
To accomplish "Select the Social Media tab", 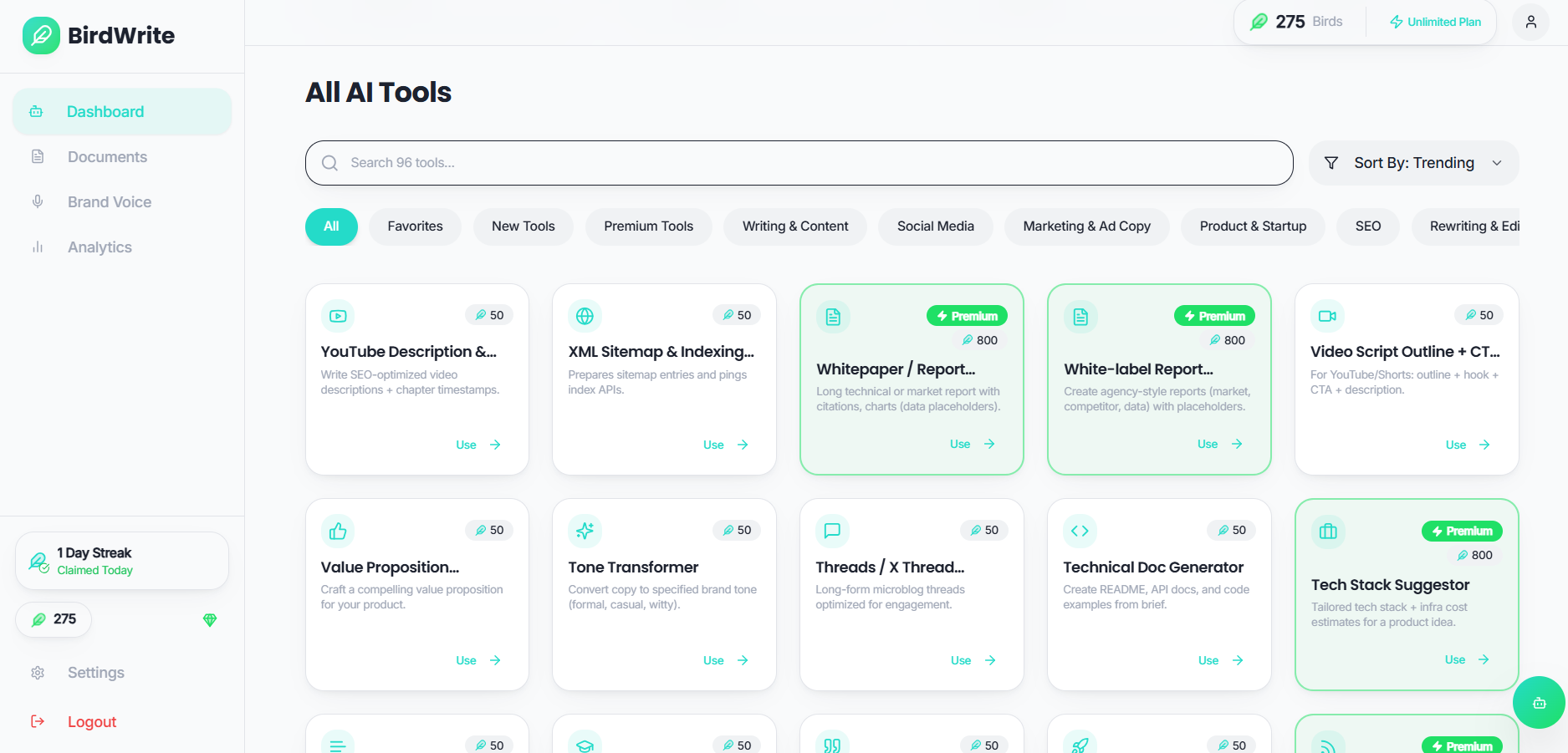I will coord(936,226).
